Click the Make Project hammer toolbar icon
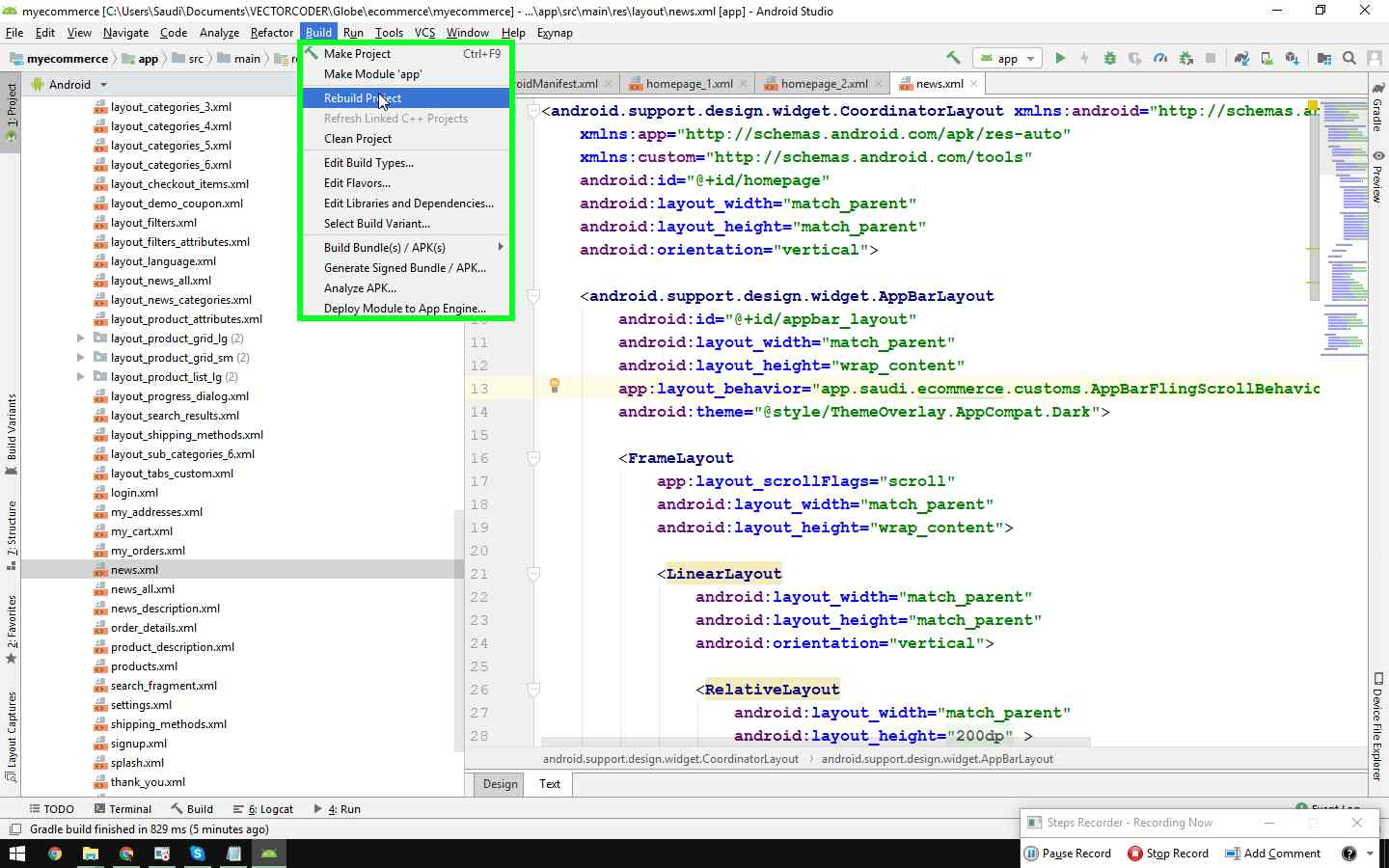This screenshot has height=868, width=1389. (953, 58)
